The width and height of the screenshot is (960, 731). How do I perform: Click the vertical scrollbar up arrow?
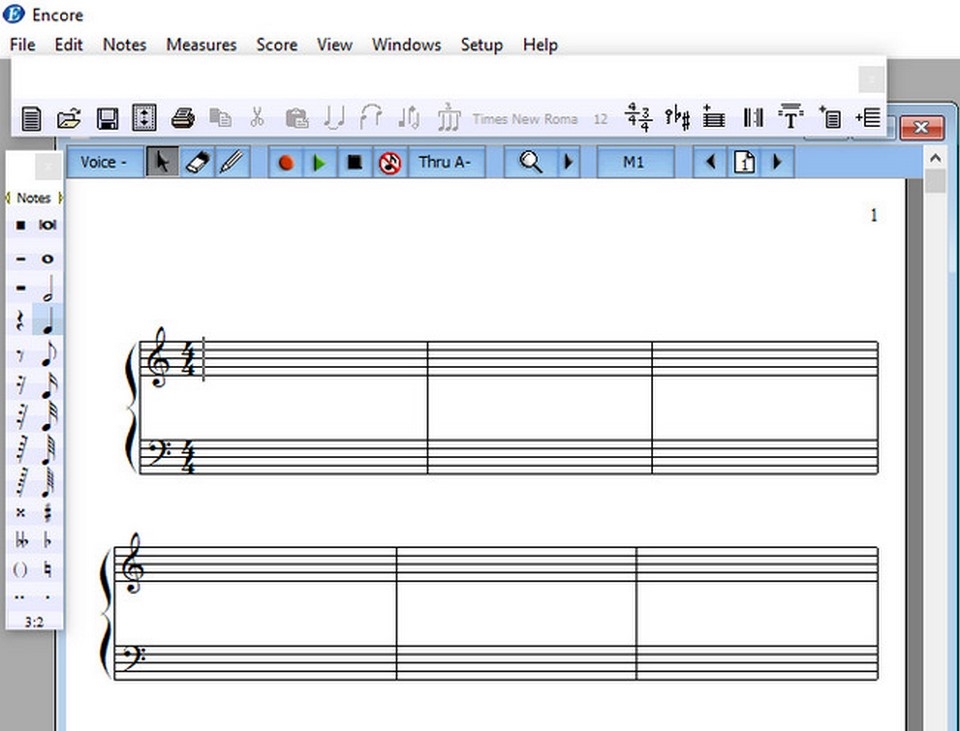(x=935, y=158)
